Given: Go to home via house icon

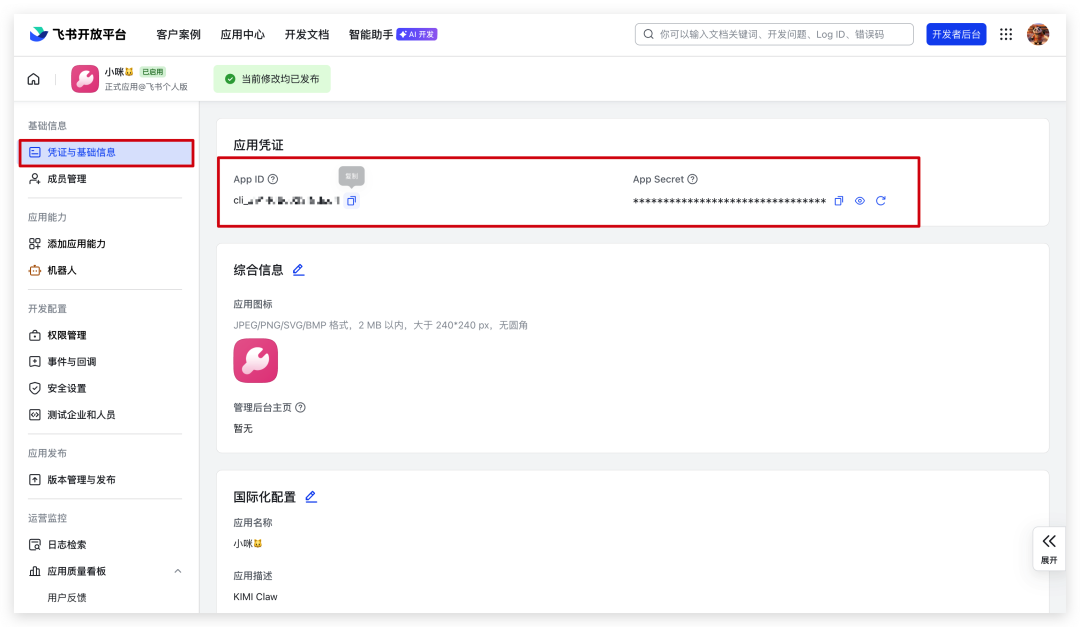Looking at the screenshot, I should 34,79.
